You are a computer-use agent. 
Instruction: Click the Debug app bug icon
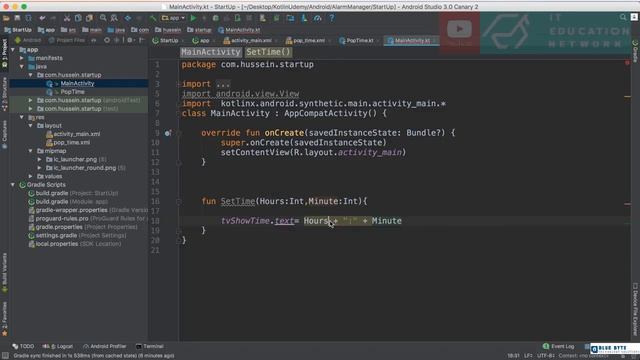point(216,18)
